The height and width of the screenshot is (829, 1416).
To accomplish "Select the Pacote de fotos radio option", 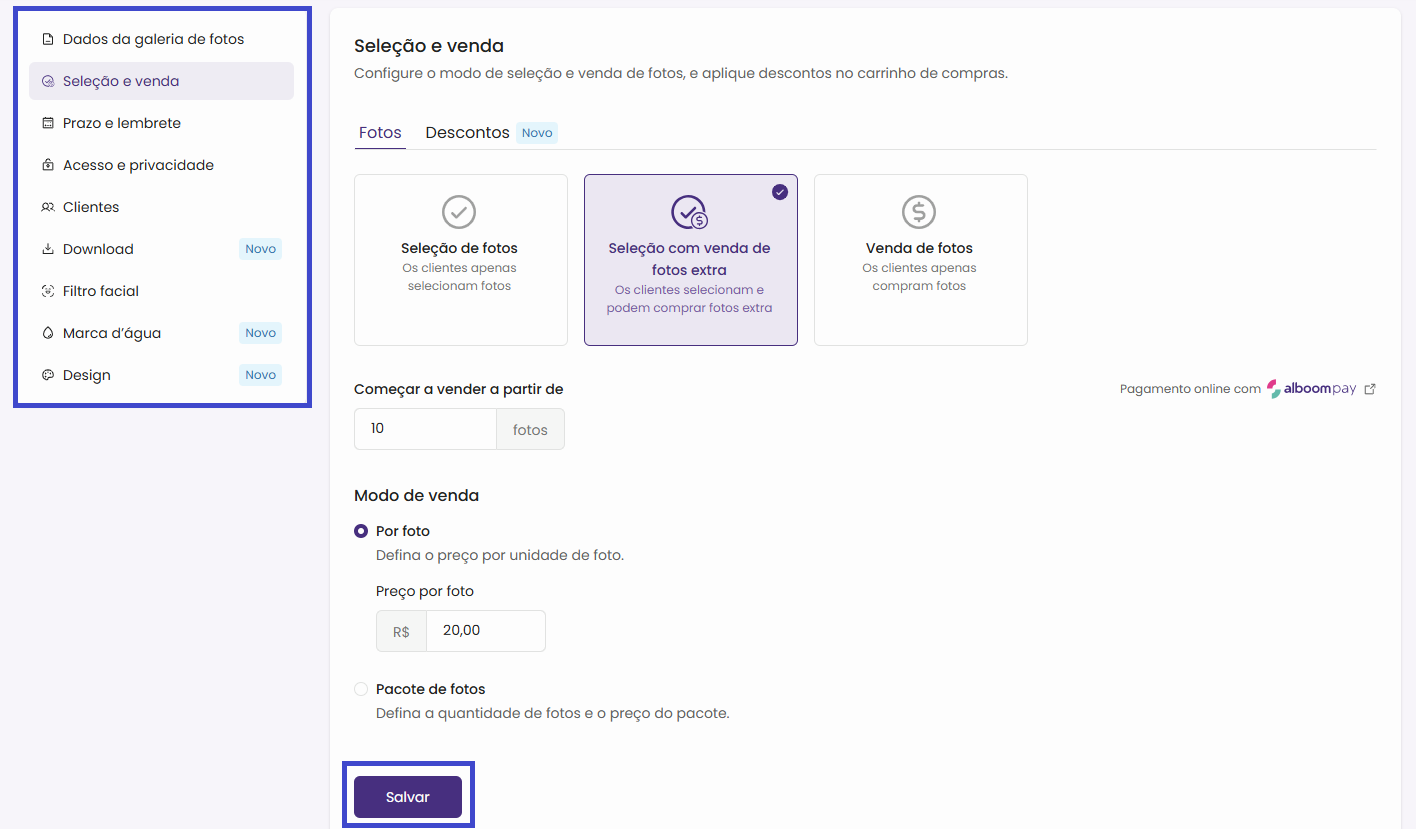I will tap(361, 689).
